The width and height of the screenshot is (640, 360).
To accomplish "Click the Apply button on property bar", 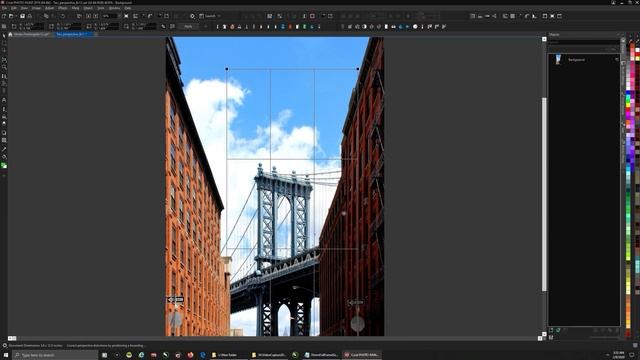I will click(188, 27).
